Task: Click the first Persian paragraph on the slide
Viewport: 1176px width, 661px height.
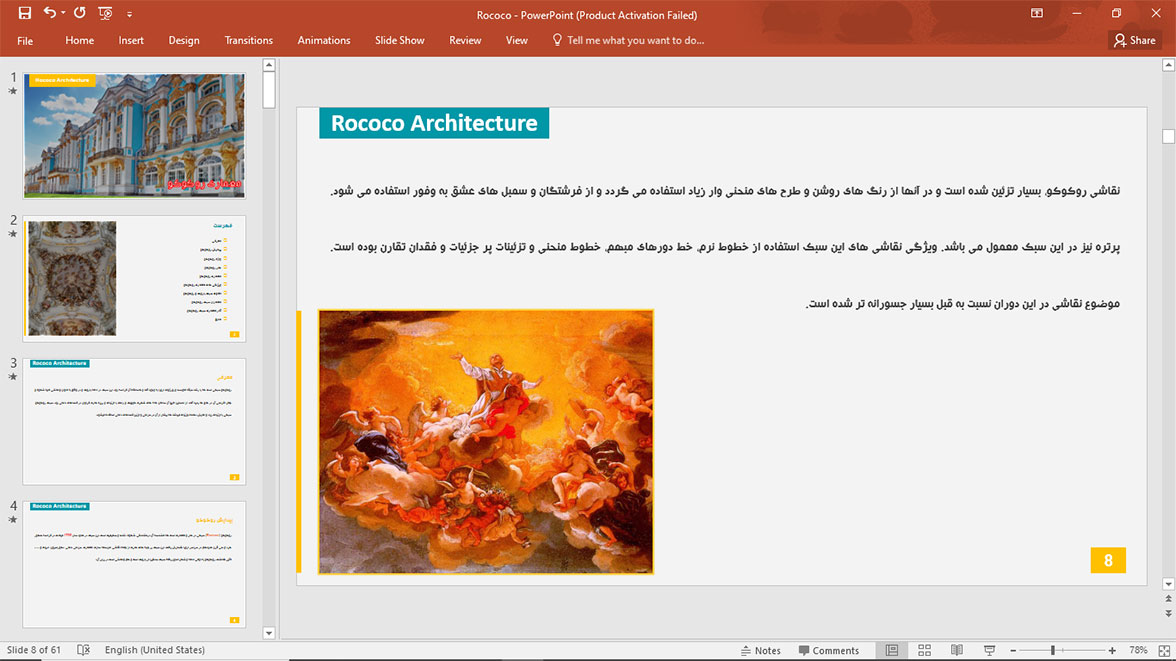Action: coord(724,191)
